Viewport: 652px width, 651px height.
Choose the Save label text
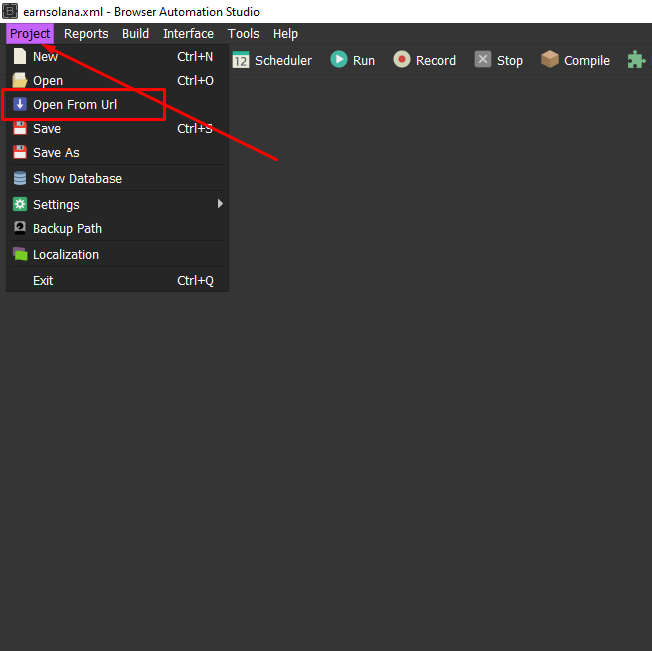tap(47, 129)
